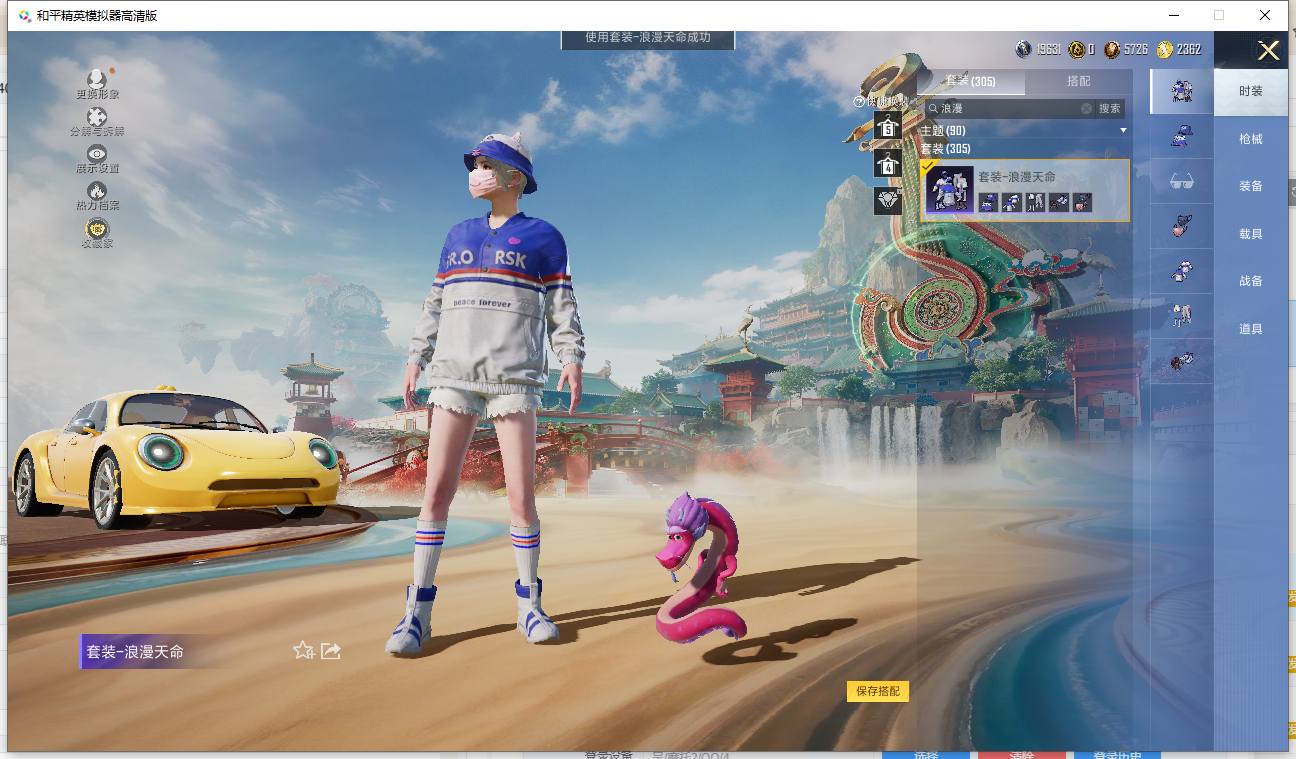Open the 道具 items menu

(1250, 329)
